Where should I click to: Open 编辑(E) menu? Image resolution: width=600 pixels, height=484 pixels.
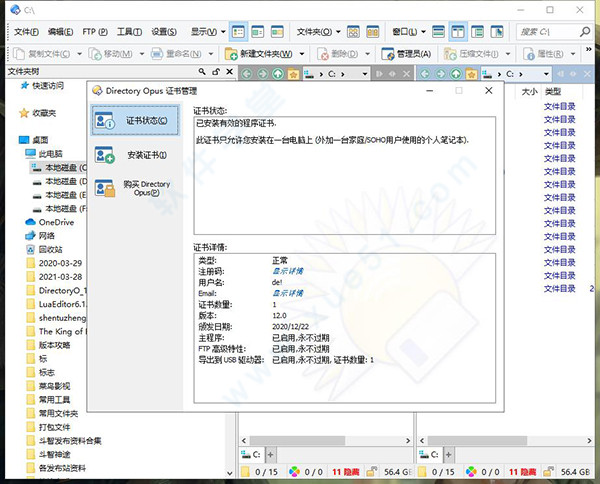tap(60, 32)
